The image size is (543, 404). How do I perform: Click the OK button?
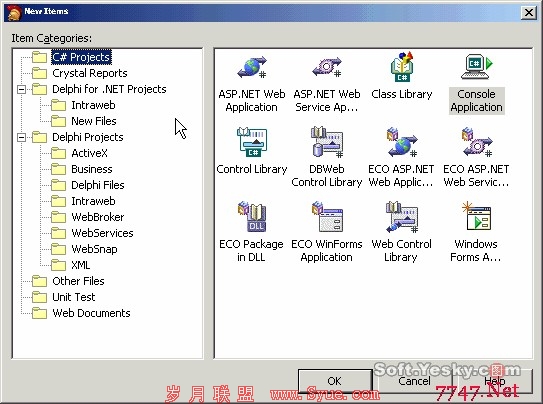coord(335,381)
